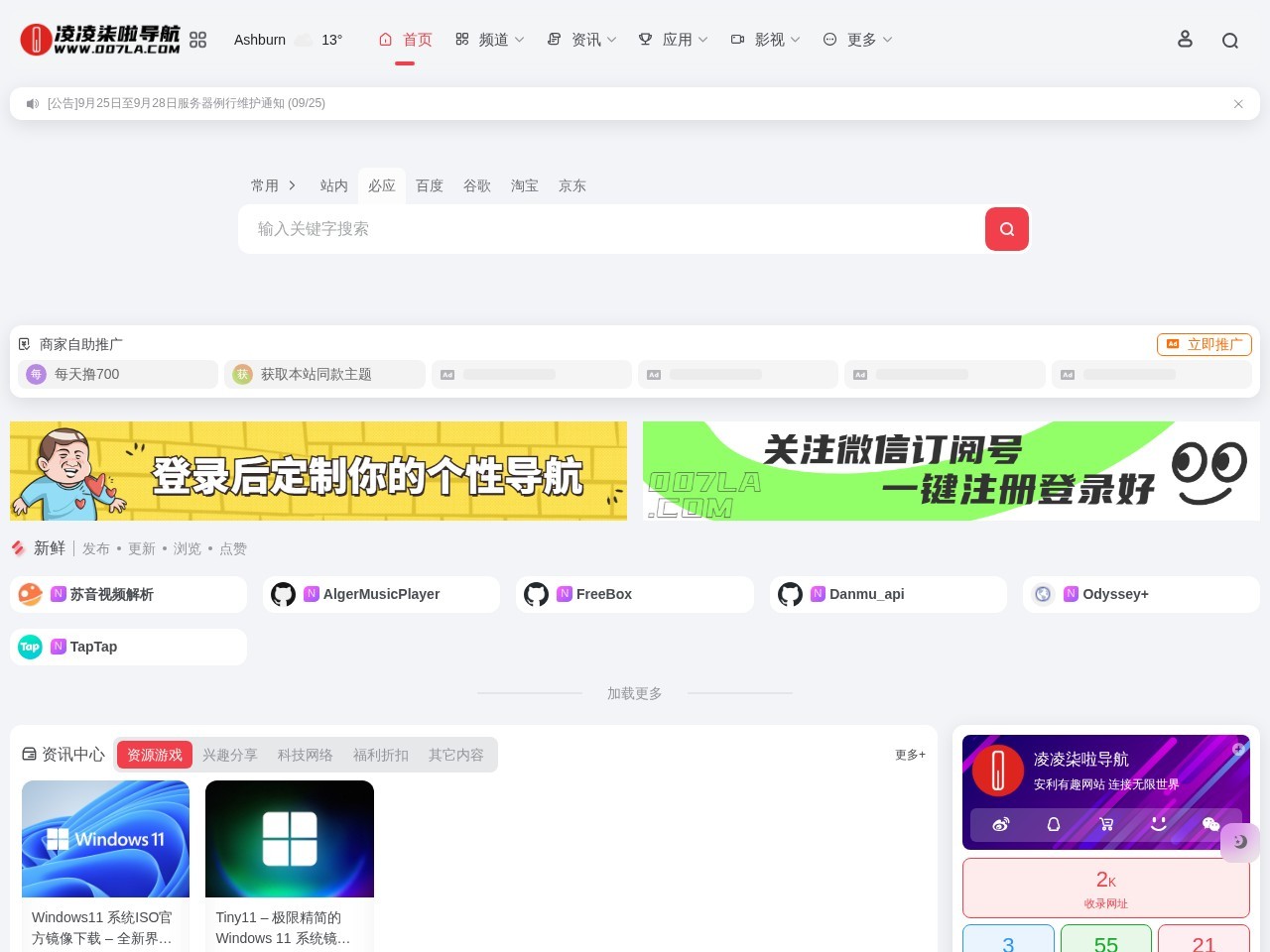Image resolution: width=1270 pixels, height=952 pixels.
Task: Click the 立即推广 button
Action: [x=1205, y=344]
